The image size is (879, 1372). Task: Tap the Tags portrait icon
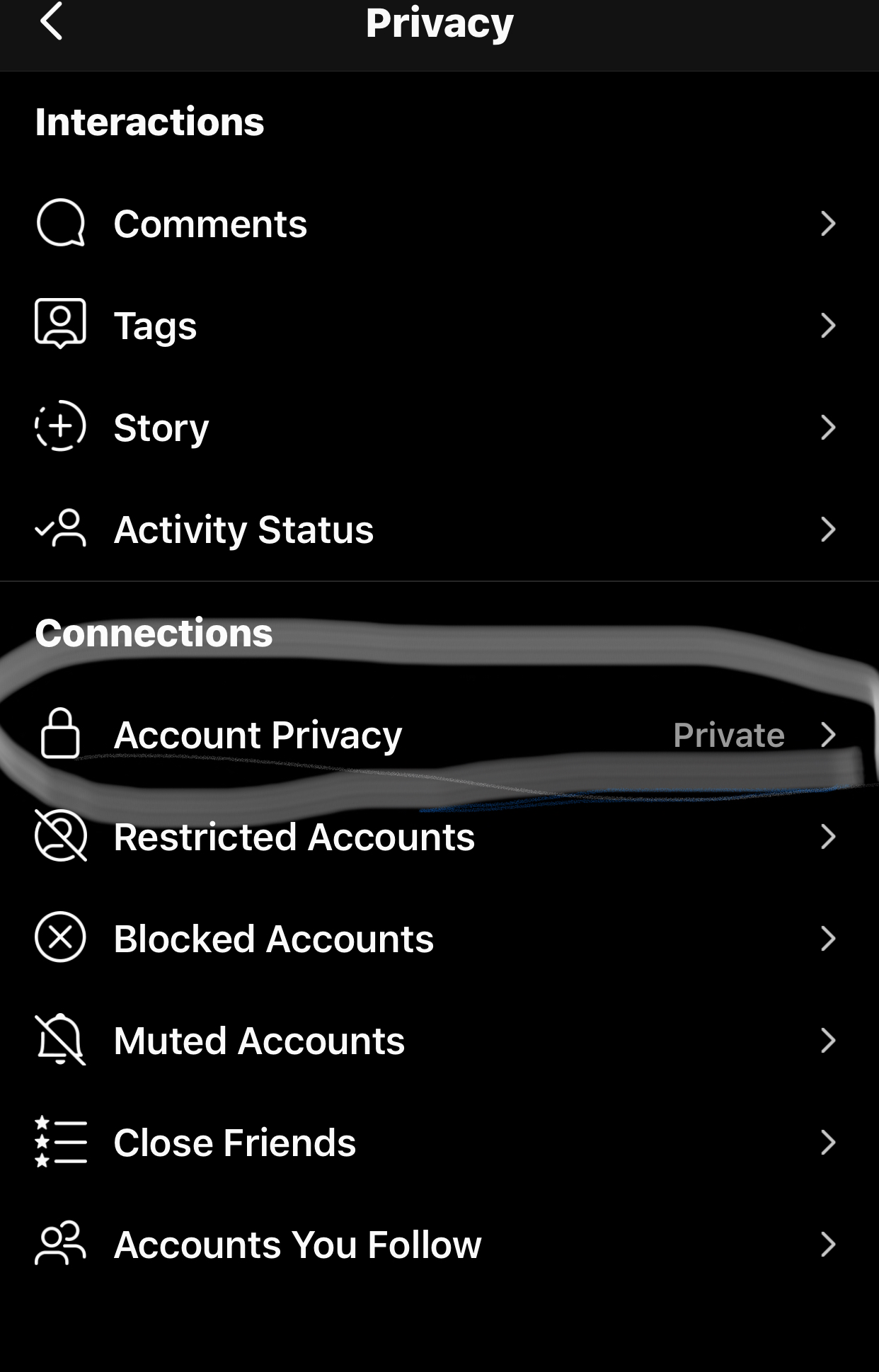click(61, 324)
